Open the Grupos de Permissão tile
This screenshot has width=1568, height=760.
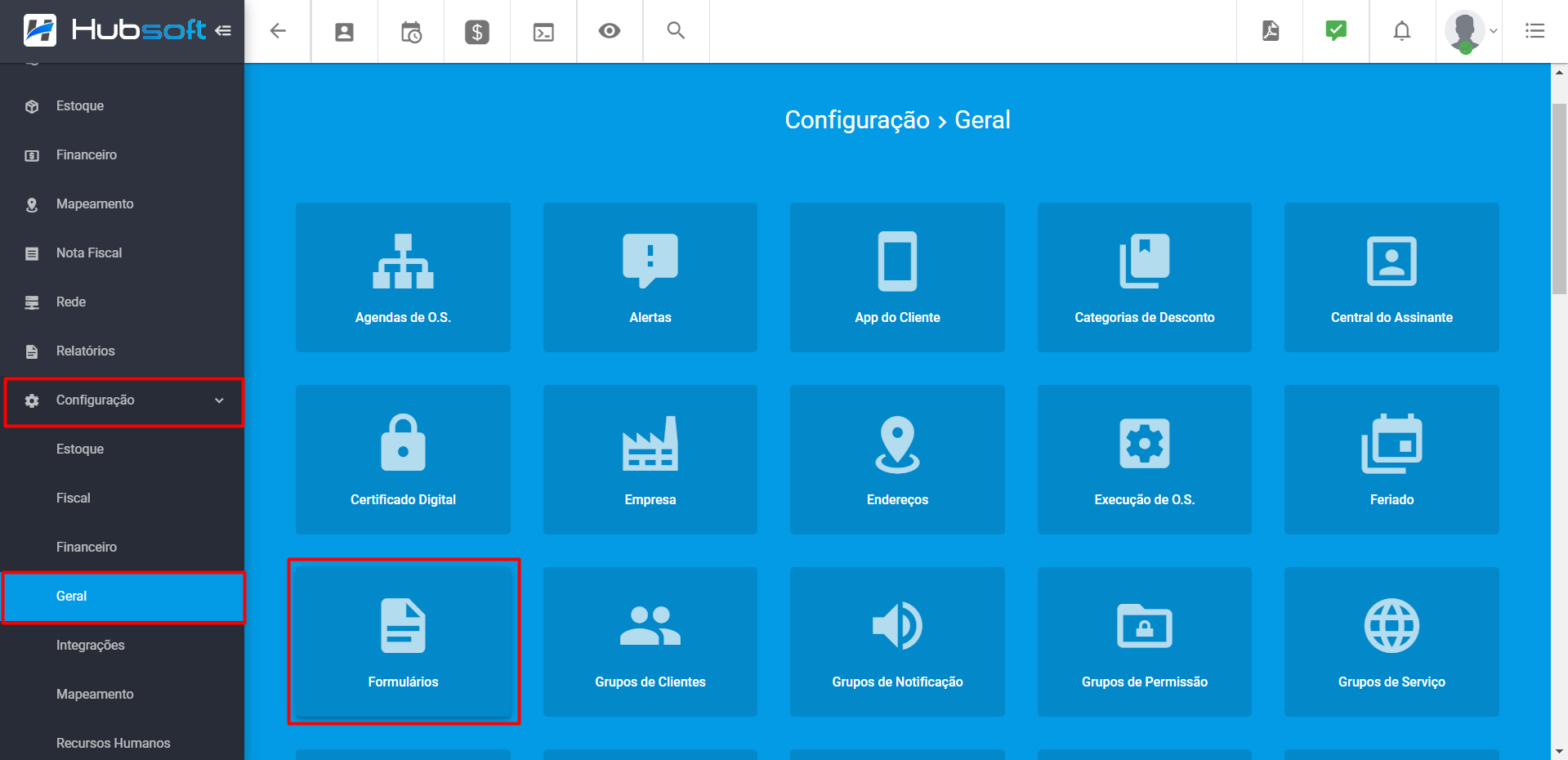(1145, 642)
